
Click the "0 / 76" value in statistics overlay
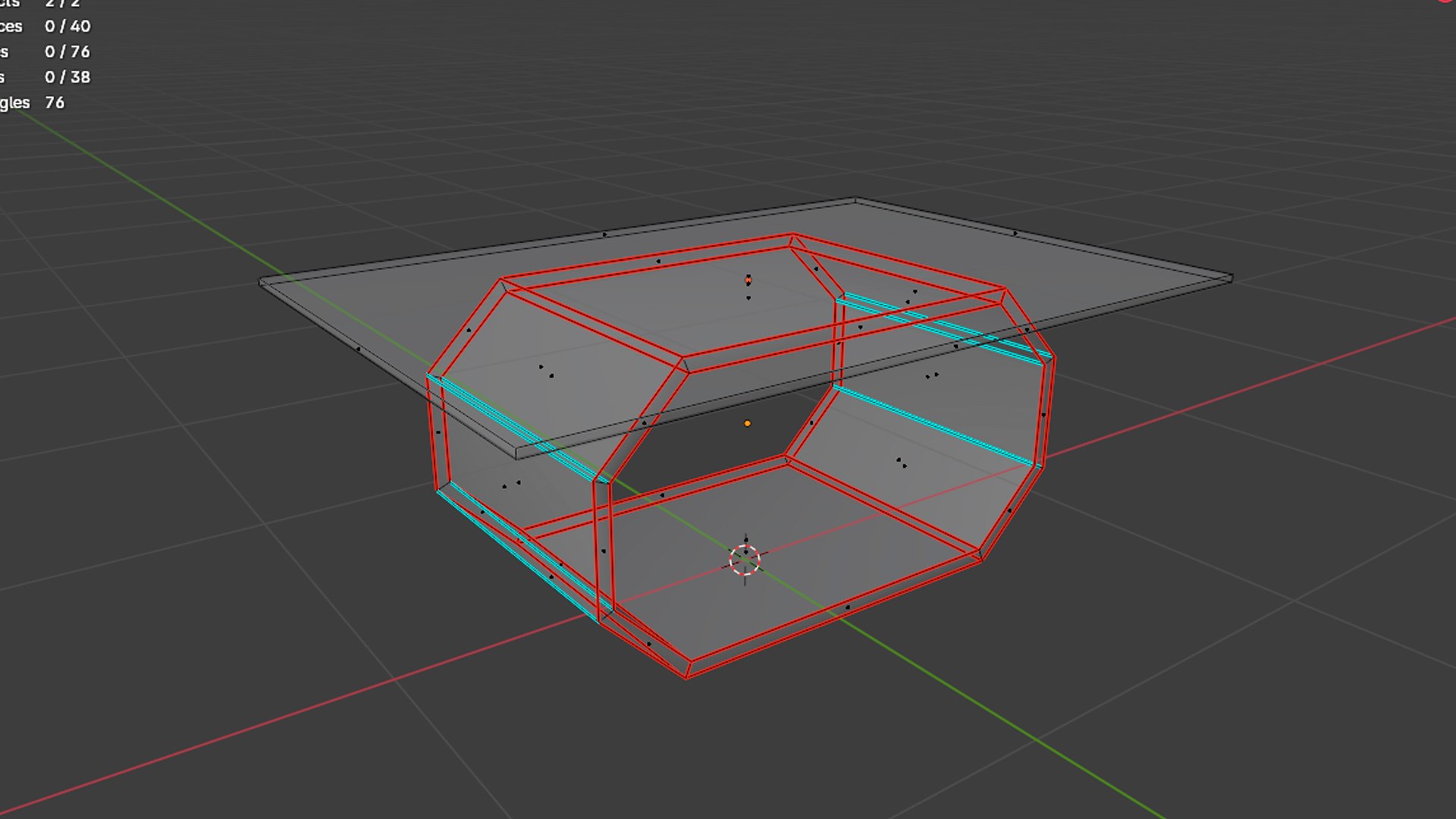pos(67,52)
